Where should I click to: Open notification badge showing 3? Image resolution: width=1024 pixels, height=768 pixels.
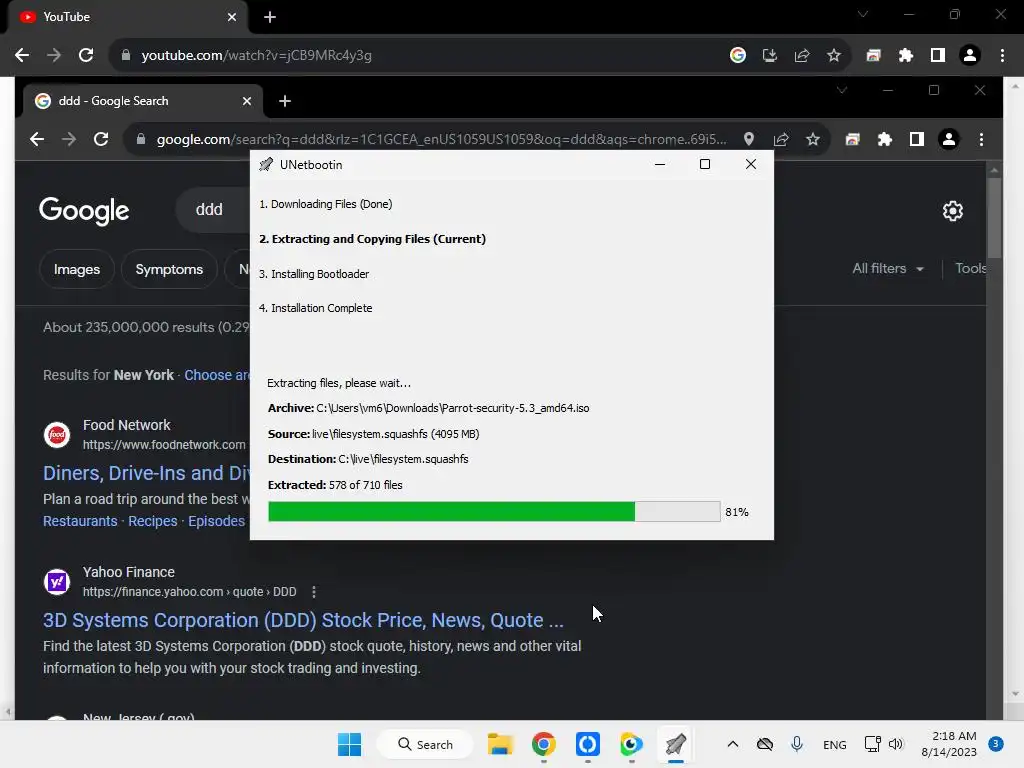tap(995, 744)
